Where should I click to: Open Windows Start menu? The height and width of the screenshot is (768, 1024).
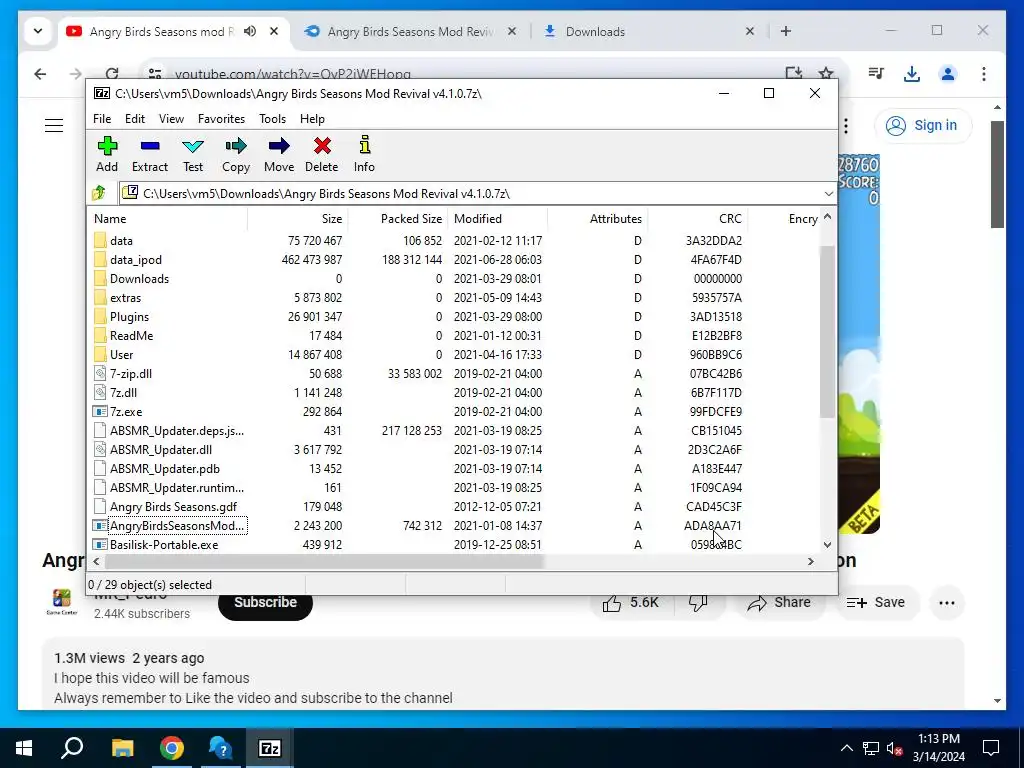(24, 748)
